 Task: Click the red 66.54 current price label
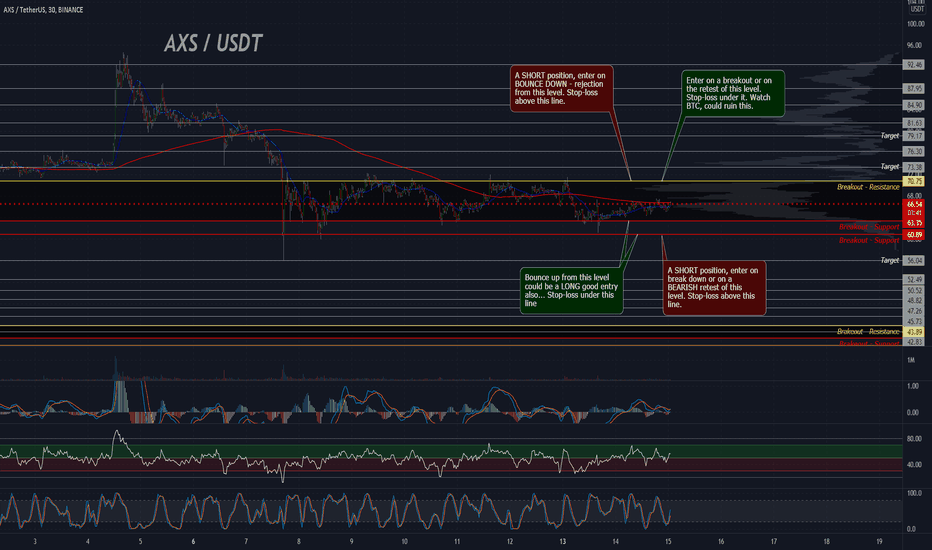[913, 204]
